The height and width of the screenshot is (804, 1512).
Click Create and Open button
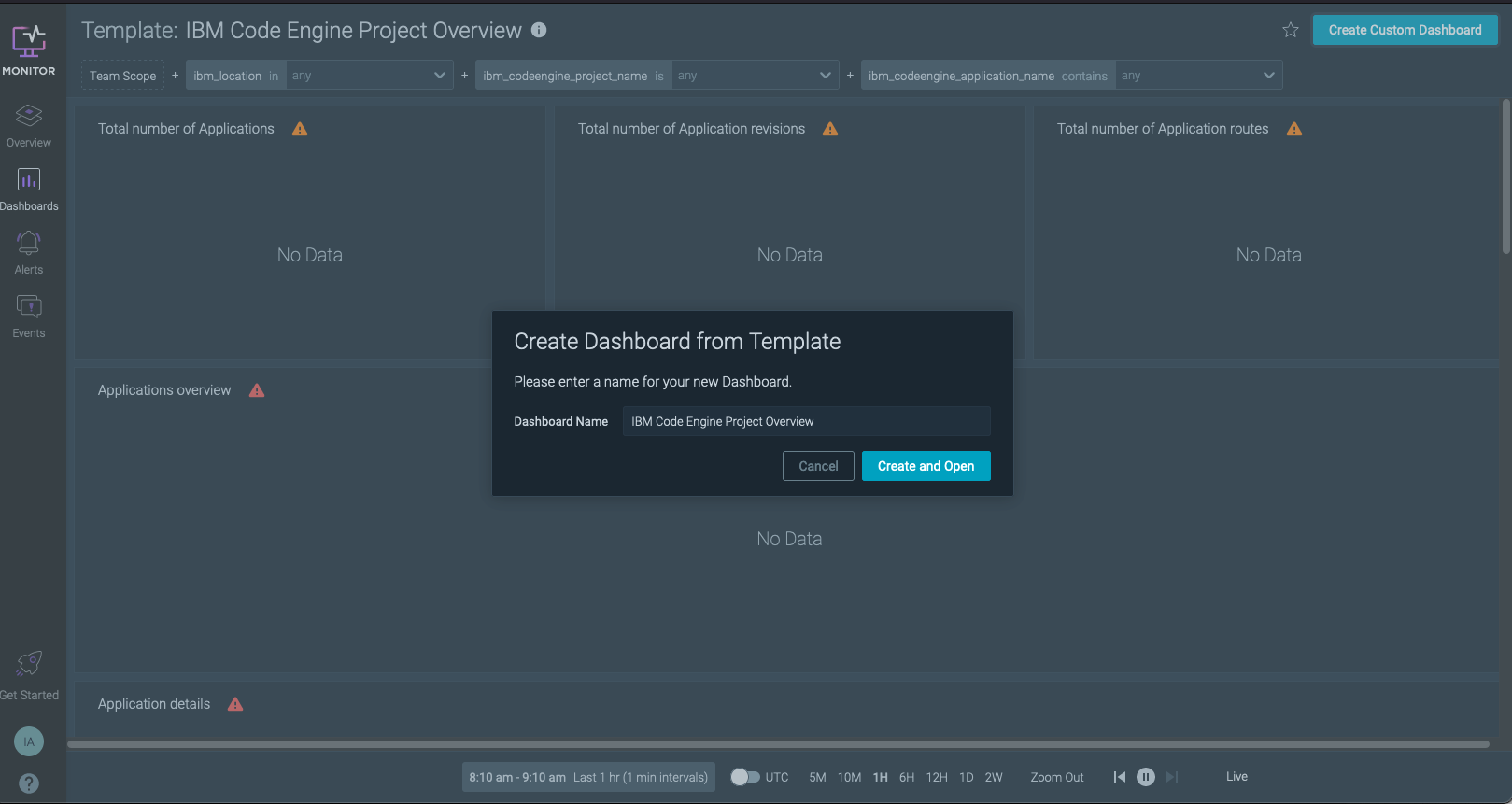pyautogui.click(x=926, y=466)
